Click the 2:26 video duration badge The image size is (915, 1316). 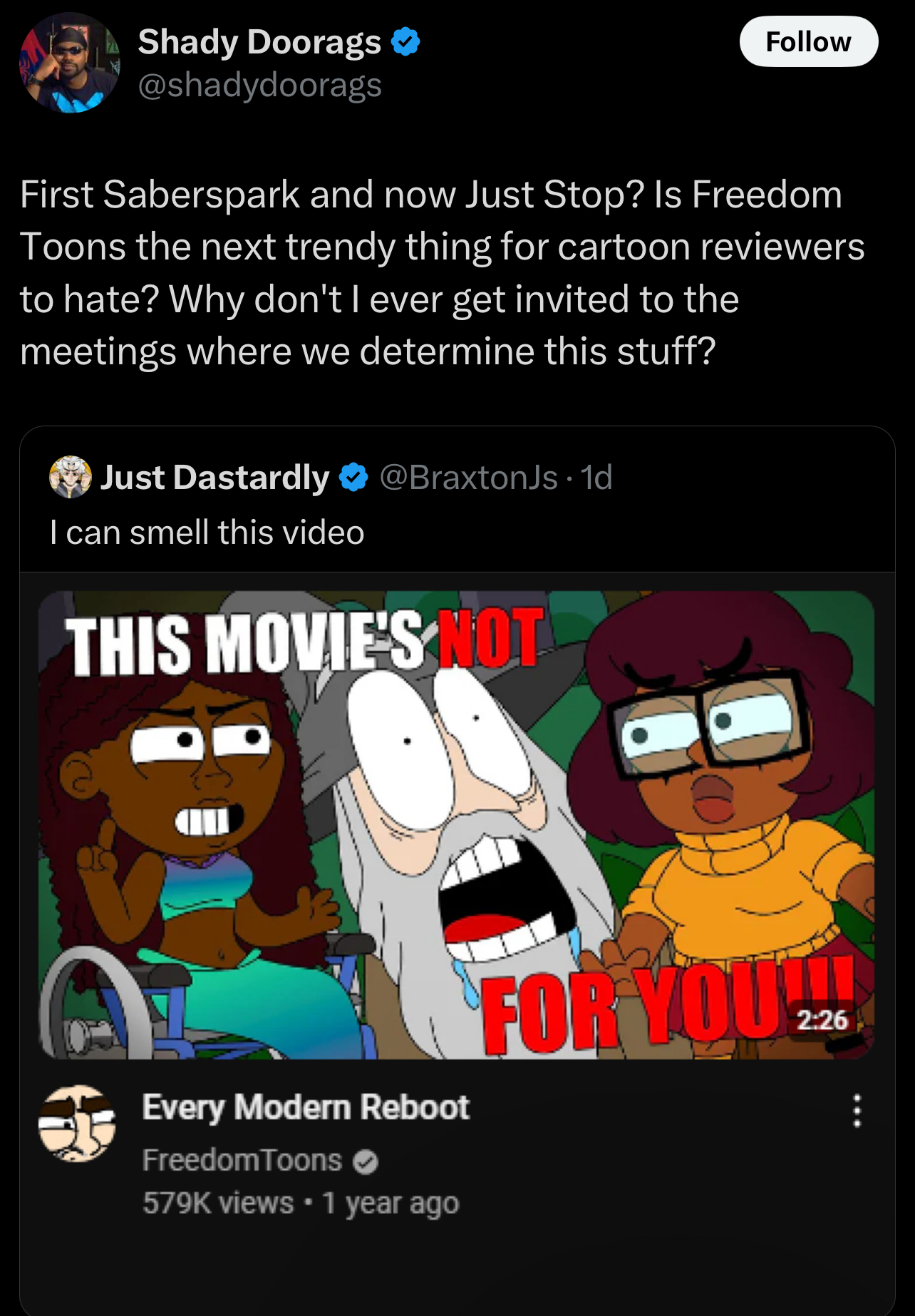point(822,1020)
